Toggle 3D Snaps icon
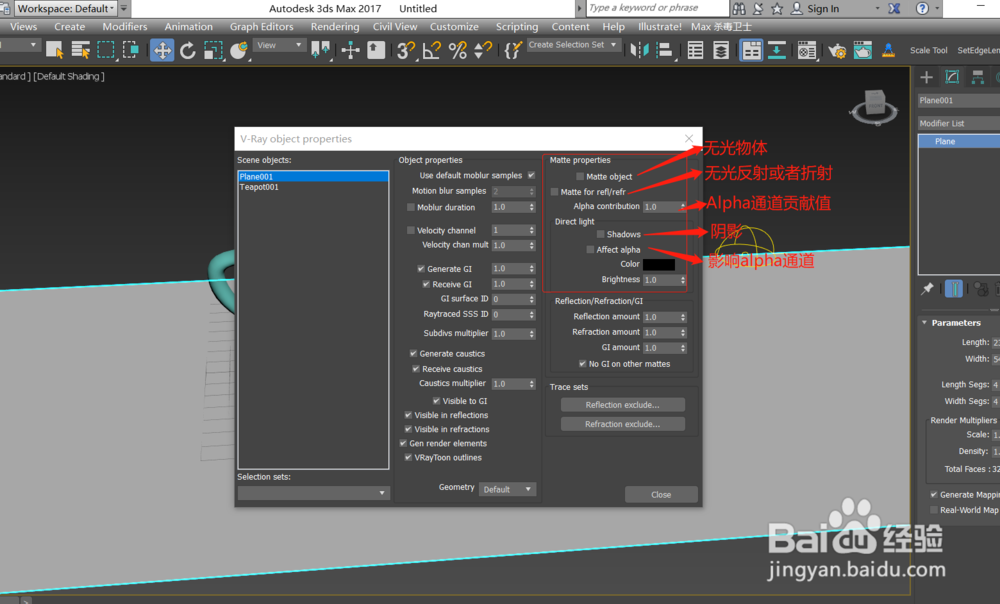This screenshot has width=1000, height=604. (405, 50)
